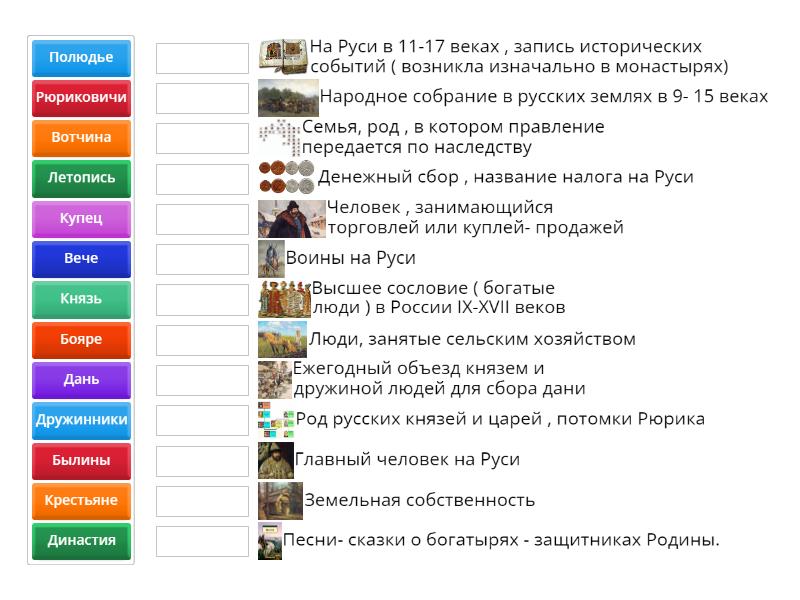Click the image beside 'Песни- сказки о богатырях'
Screen dimensions: 800x600
(x=269, y=540)
